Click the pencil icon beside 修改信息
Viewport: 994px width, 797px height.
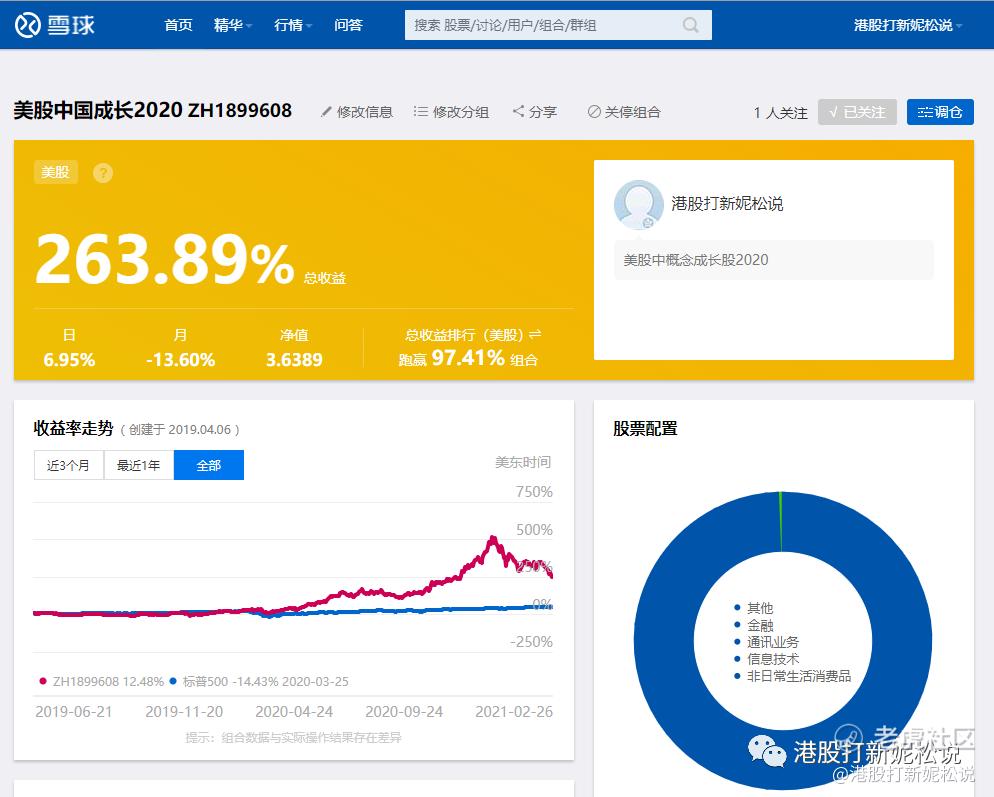coord(326,112)
